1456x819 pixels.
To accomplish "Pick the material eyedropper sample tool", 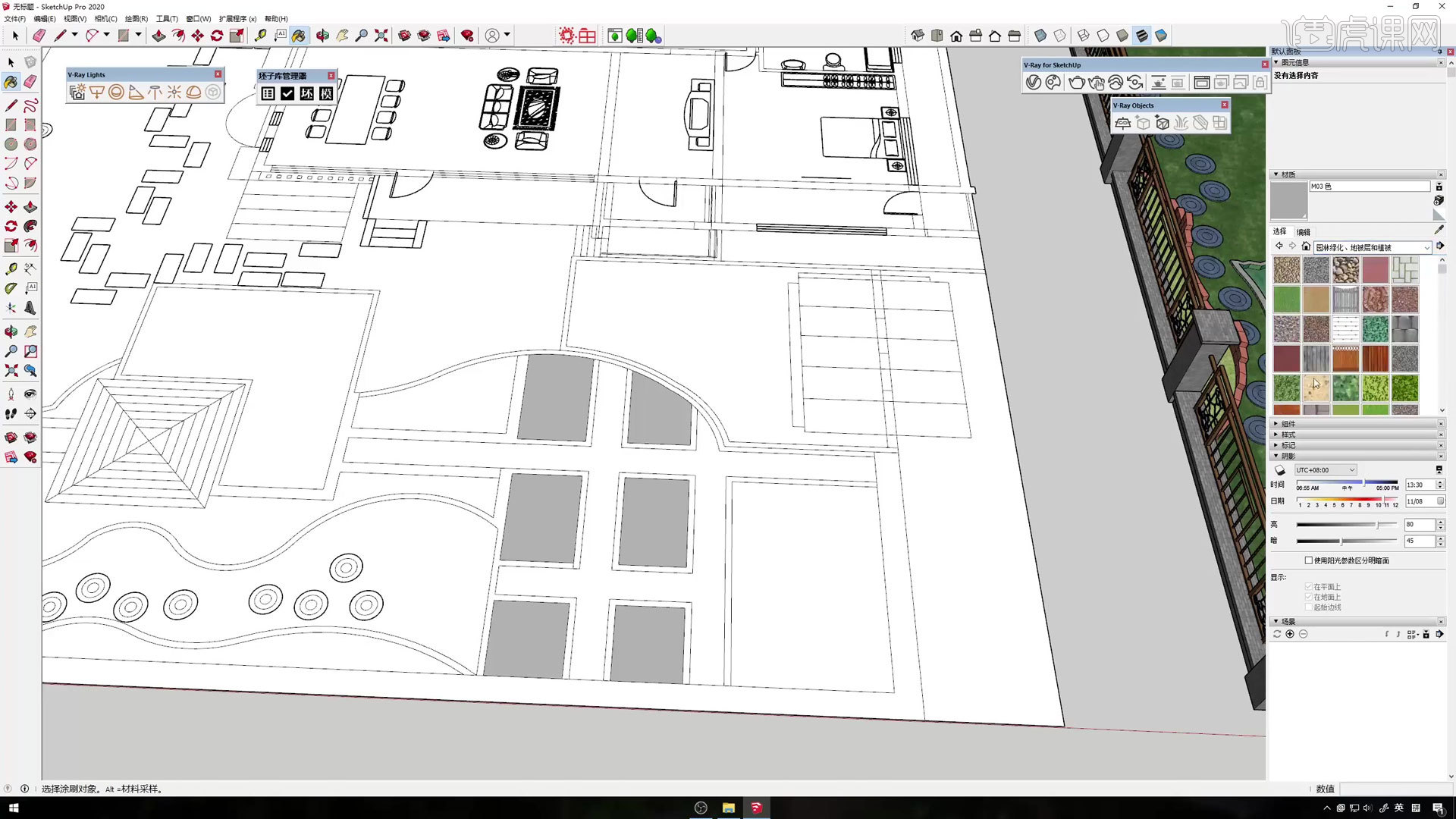I will pyautogui.click(x=1439, y=230).
